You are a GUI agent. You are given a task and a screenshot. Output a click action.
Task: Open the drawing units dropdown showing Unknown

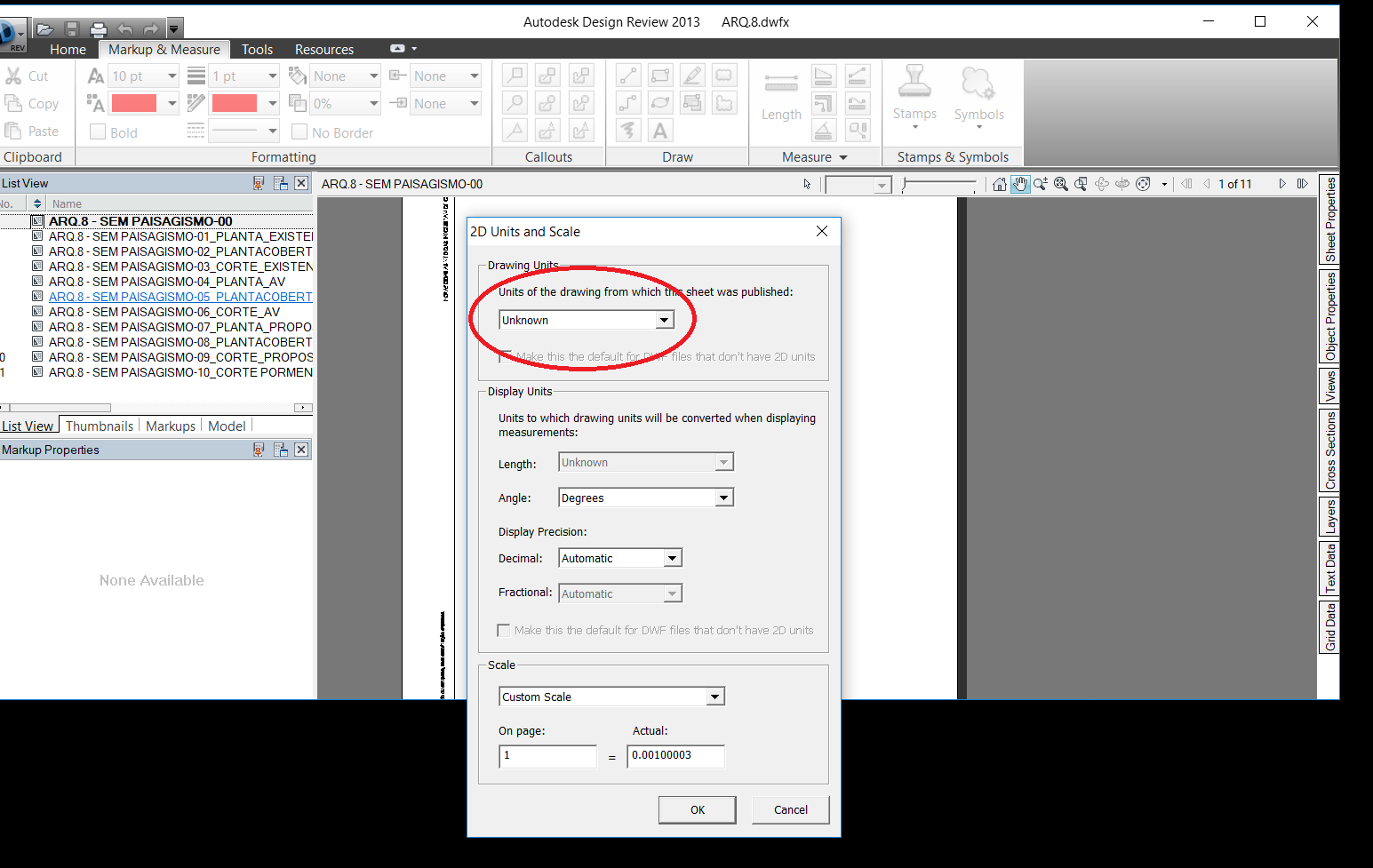[x=664, y=319]
